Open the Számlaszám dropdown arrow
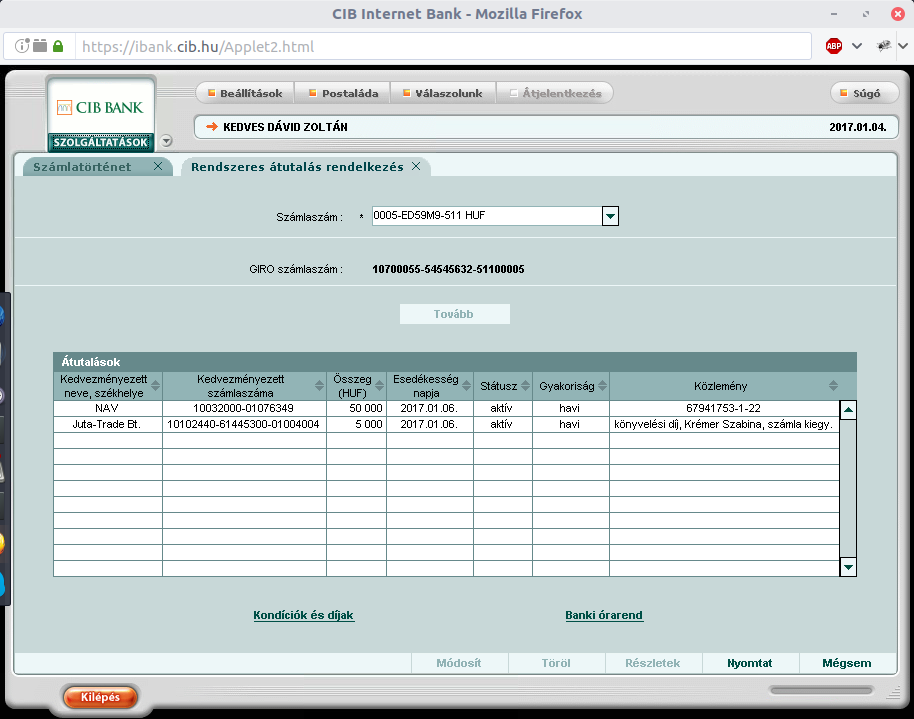The height and width of the screenshot is (719, 914). [610, 216]
